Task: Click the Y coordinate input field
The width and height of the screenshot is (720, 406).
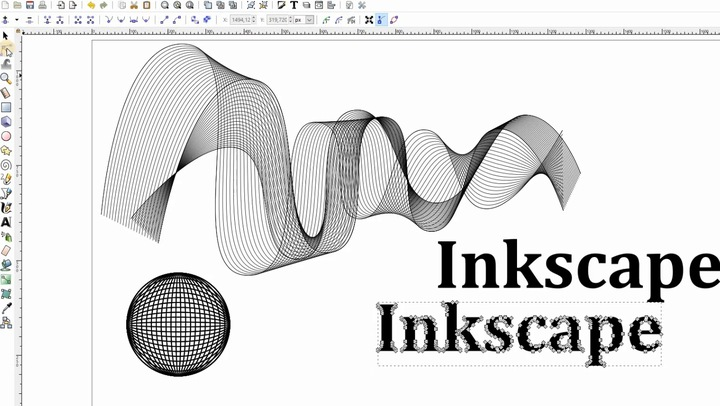Action: (x=279, y=20)
